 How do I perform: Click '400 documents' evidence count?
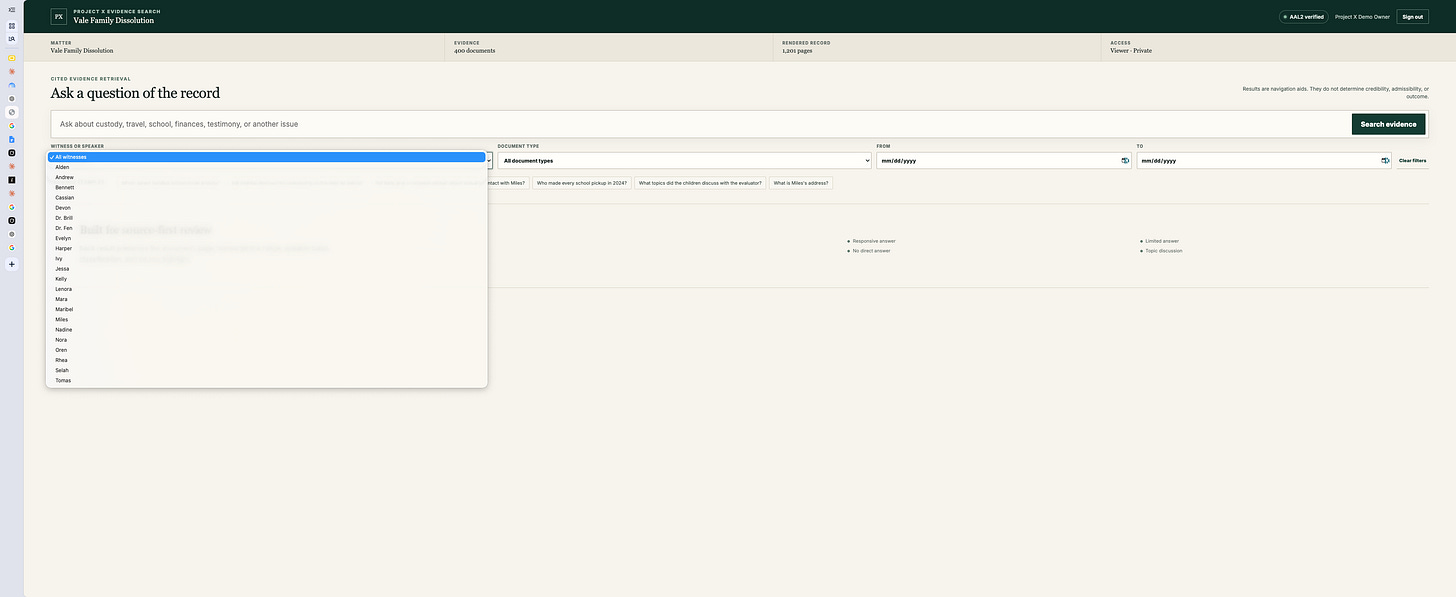(x=474, y=50)
